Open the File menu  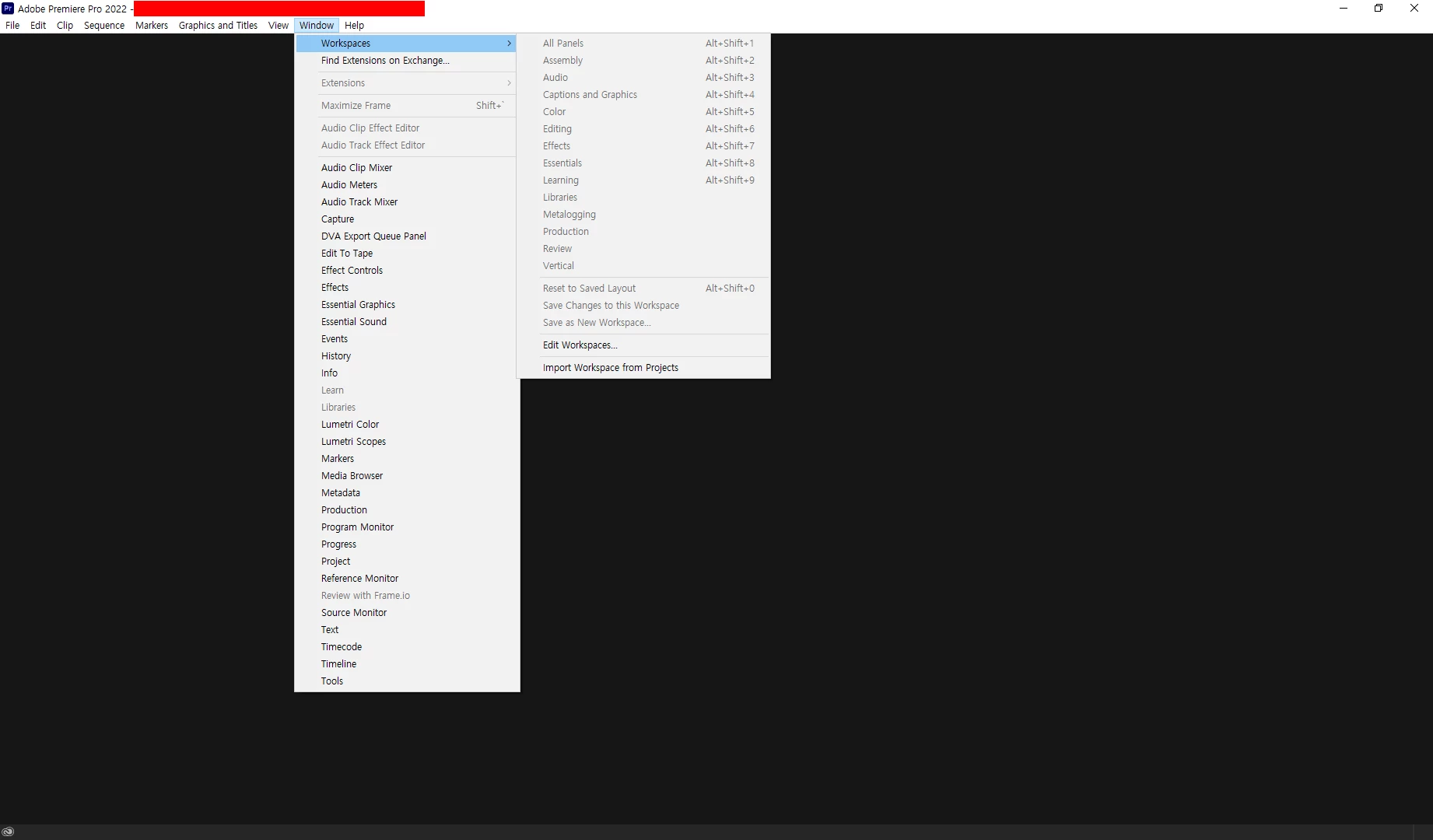click(12, 25)
